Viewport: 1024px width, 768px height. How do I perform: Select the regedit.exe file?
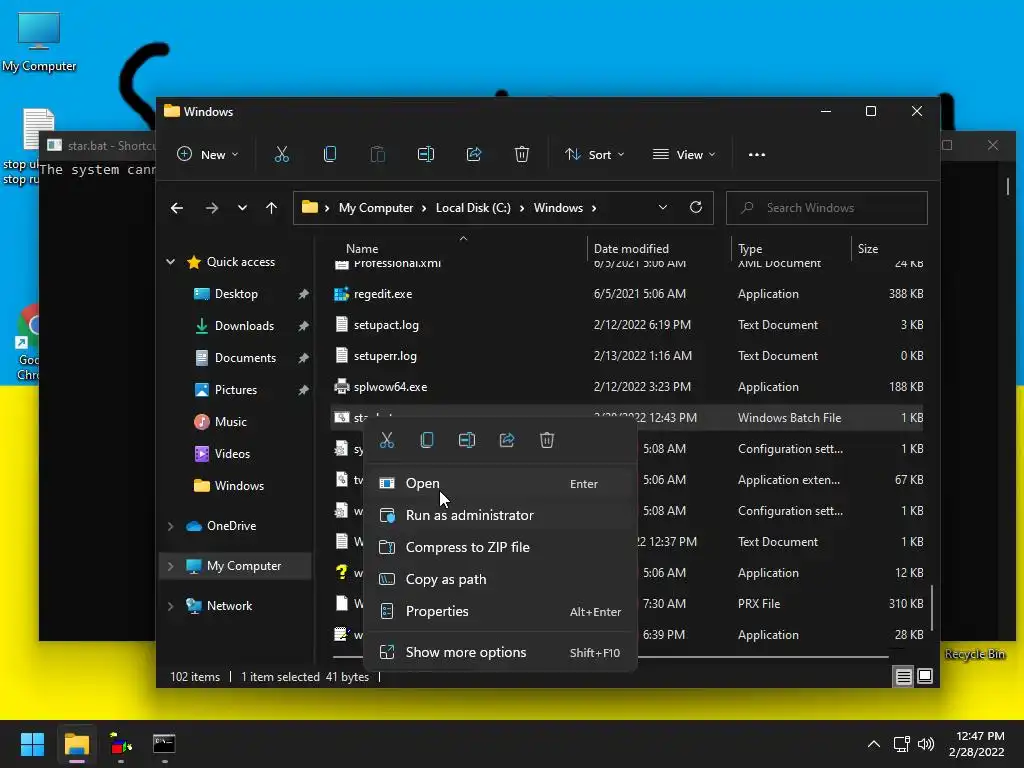coord(627,294)
